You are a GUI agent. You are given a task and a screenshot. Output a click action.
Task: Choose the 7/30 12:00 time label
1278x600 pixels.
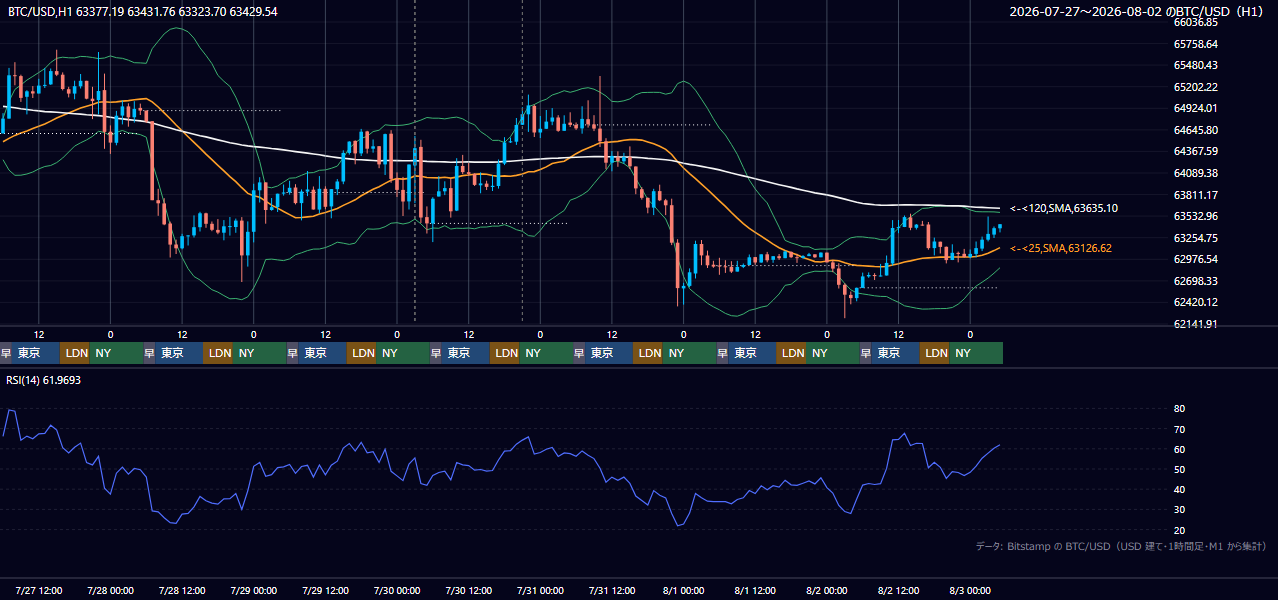pyautogui.click(x=469, y=590)
